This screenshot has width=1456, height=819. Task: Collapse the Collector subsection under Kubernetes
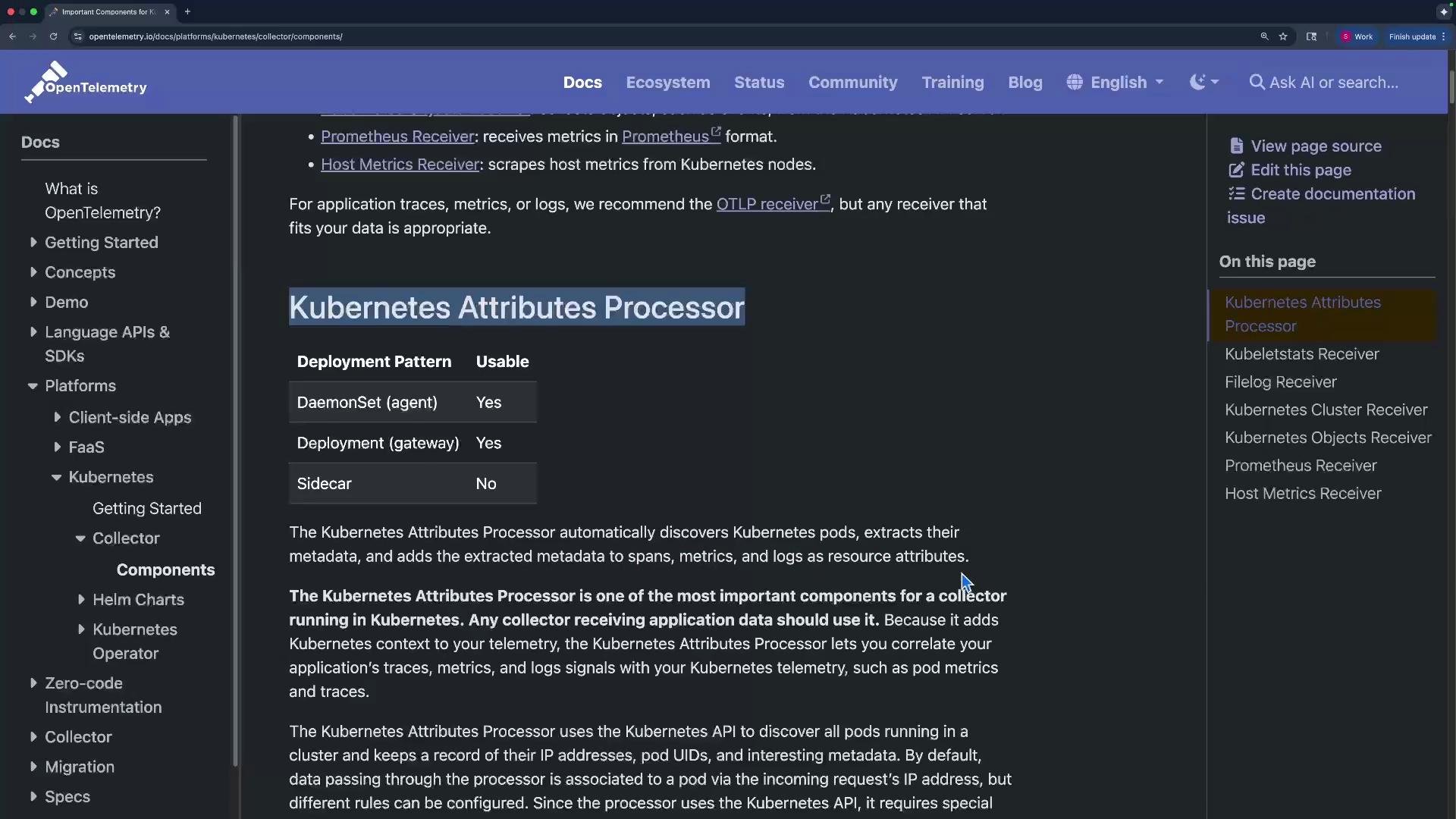(80, 538)
